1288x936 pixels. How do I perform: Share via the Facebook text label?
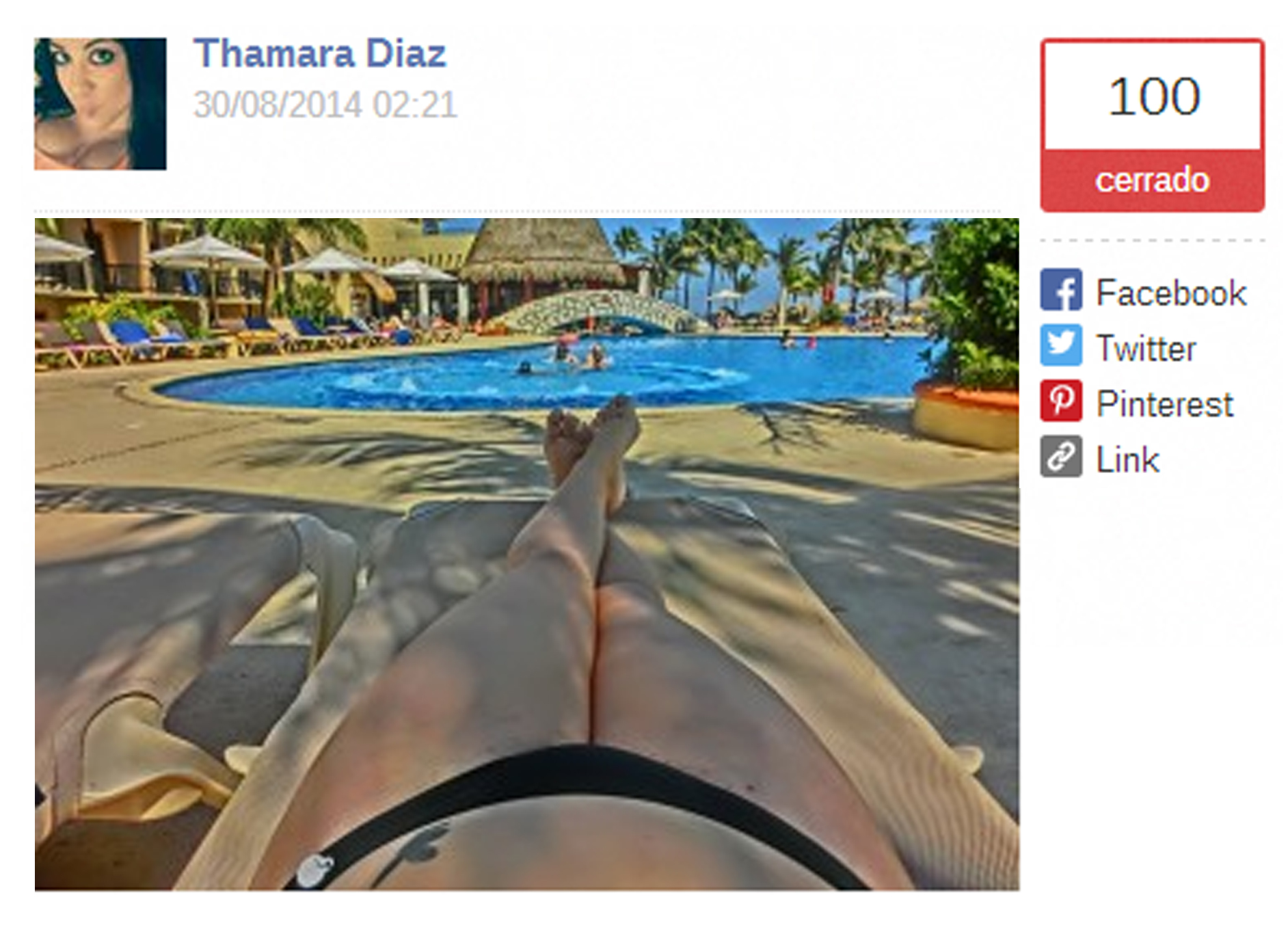coord(1170,293)
